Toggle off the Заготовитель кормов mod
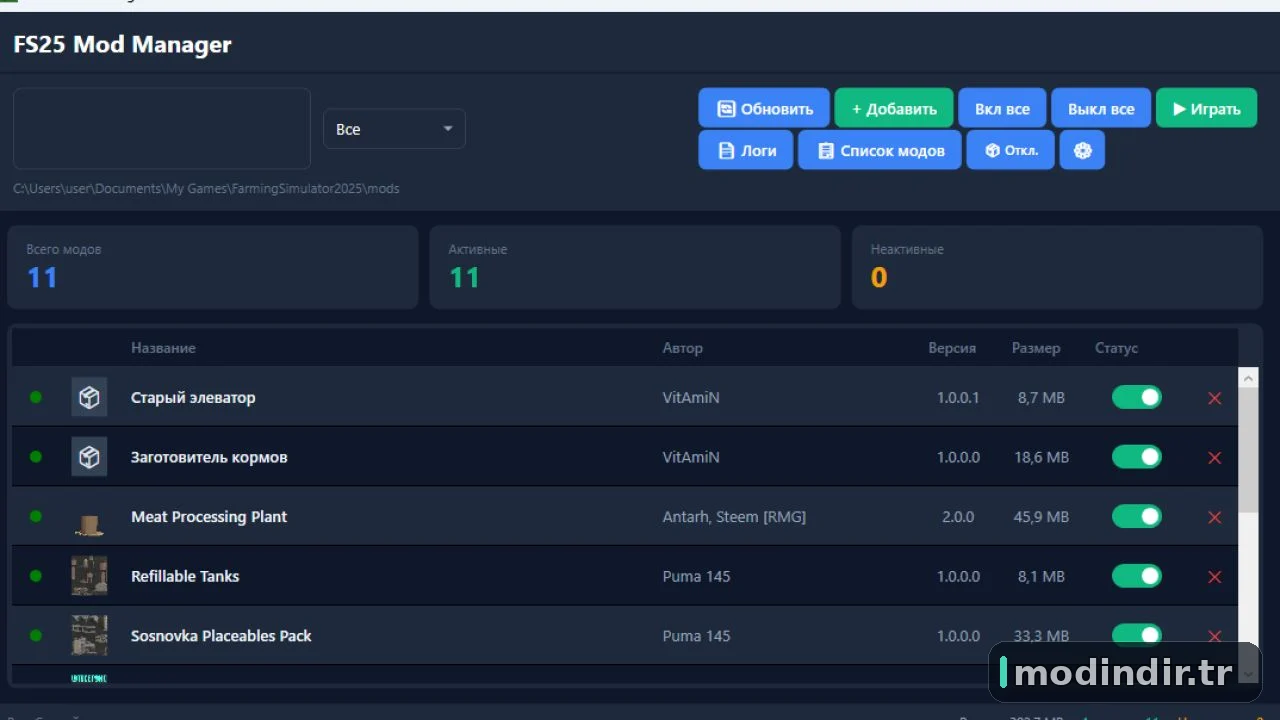The width and height of the screenshot is (1280, 720). click(1137, 457)
